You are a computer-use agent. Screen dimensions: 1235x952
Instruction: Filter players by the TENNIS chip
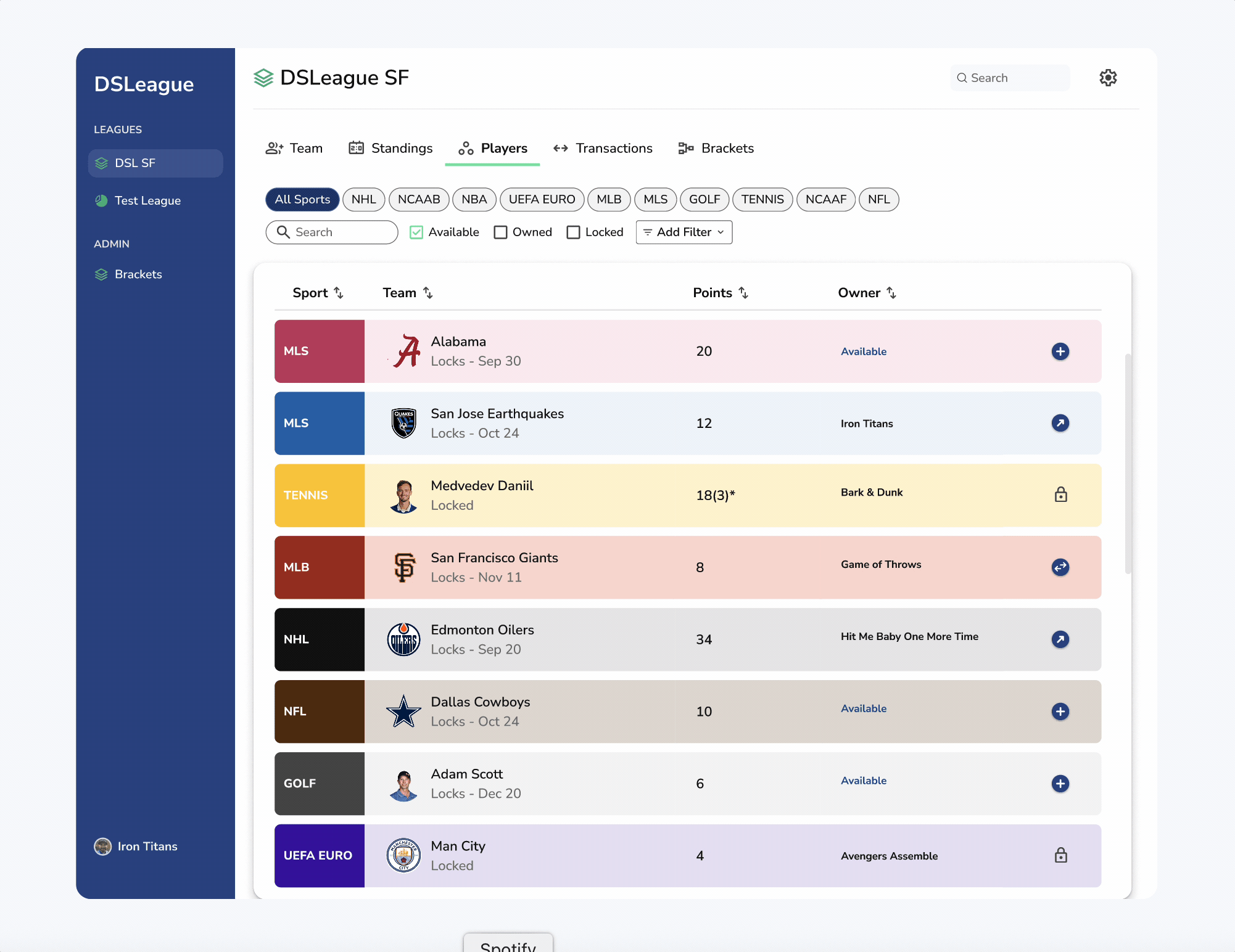(762, 200)
